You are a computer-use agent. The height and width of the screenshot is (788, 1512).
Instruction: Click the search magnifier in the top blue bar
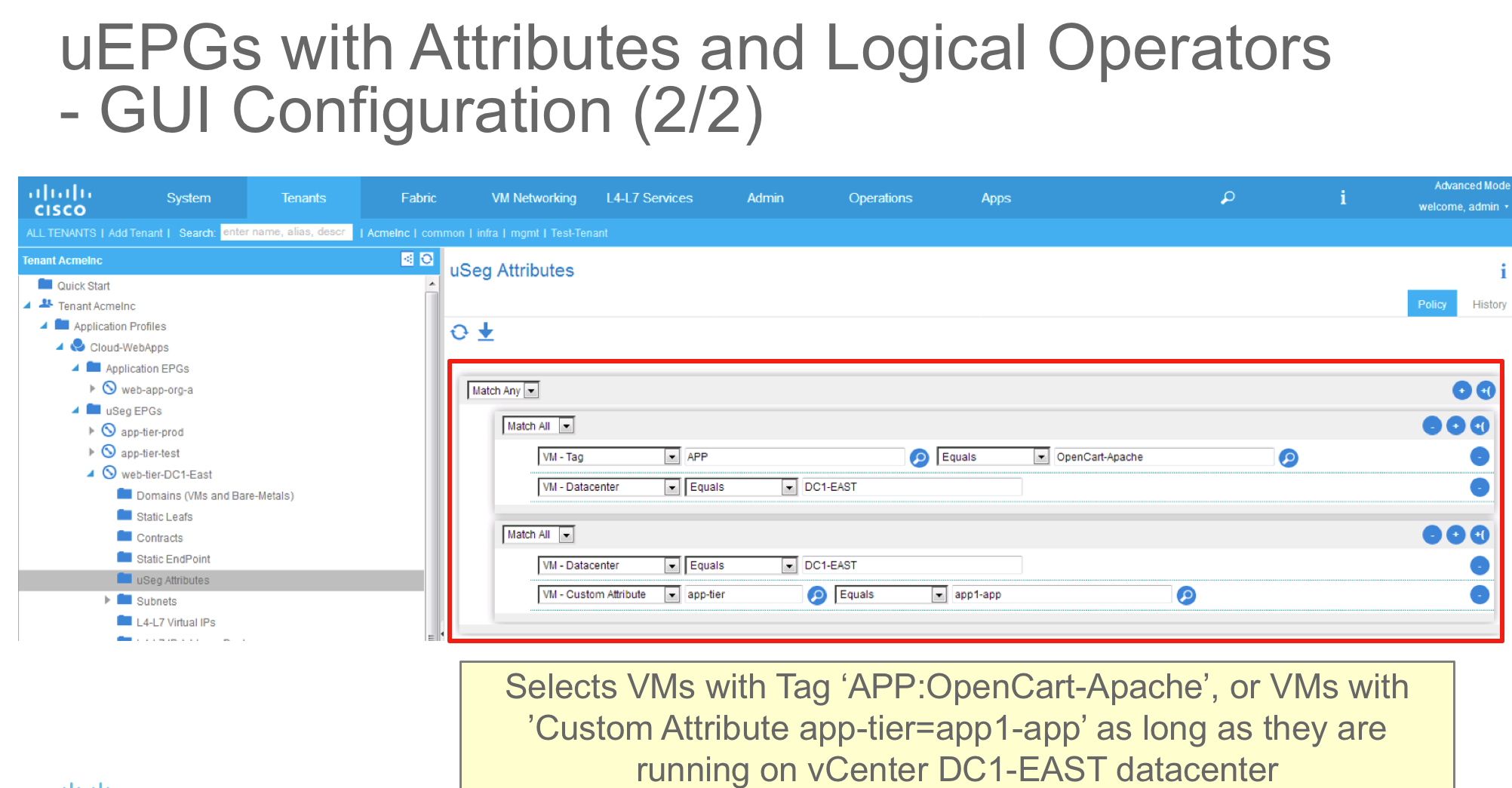(x=1228, y=198)
